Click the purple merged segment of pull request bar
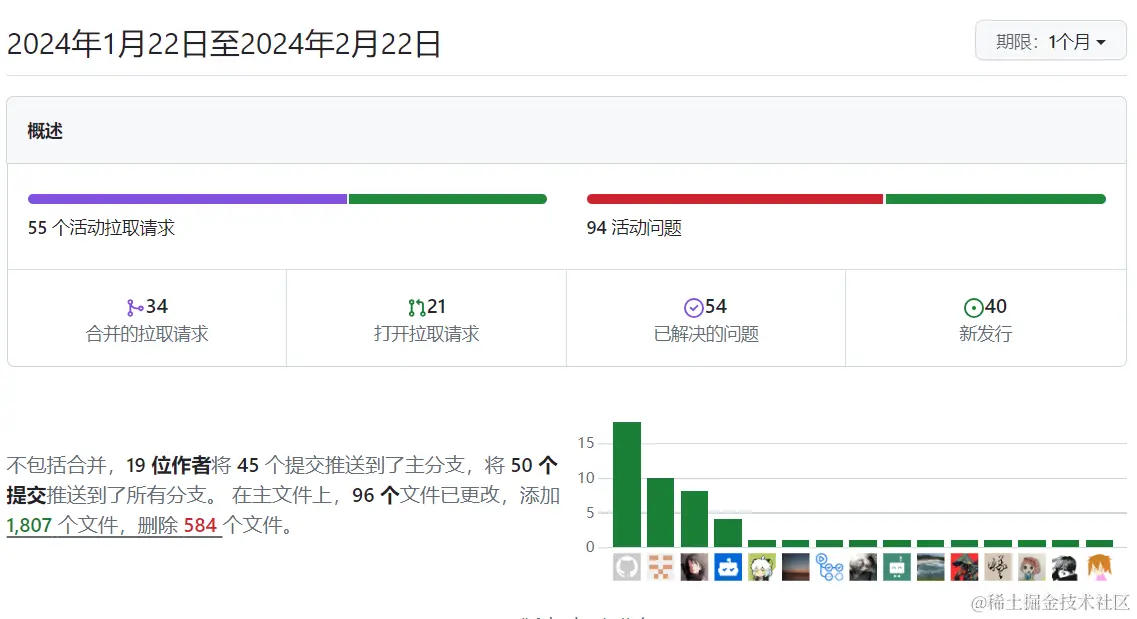The image size is (1137, 619). tap(188, 199)
